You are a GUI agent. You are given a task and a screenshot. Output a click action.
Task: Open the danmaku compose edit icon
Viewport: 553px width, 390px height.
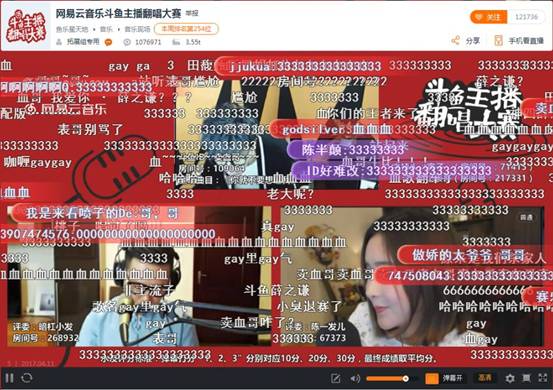[335, 379]
